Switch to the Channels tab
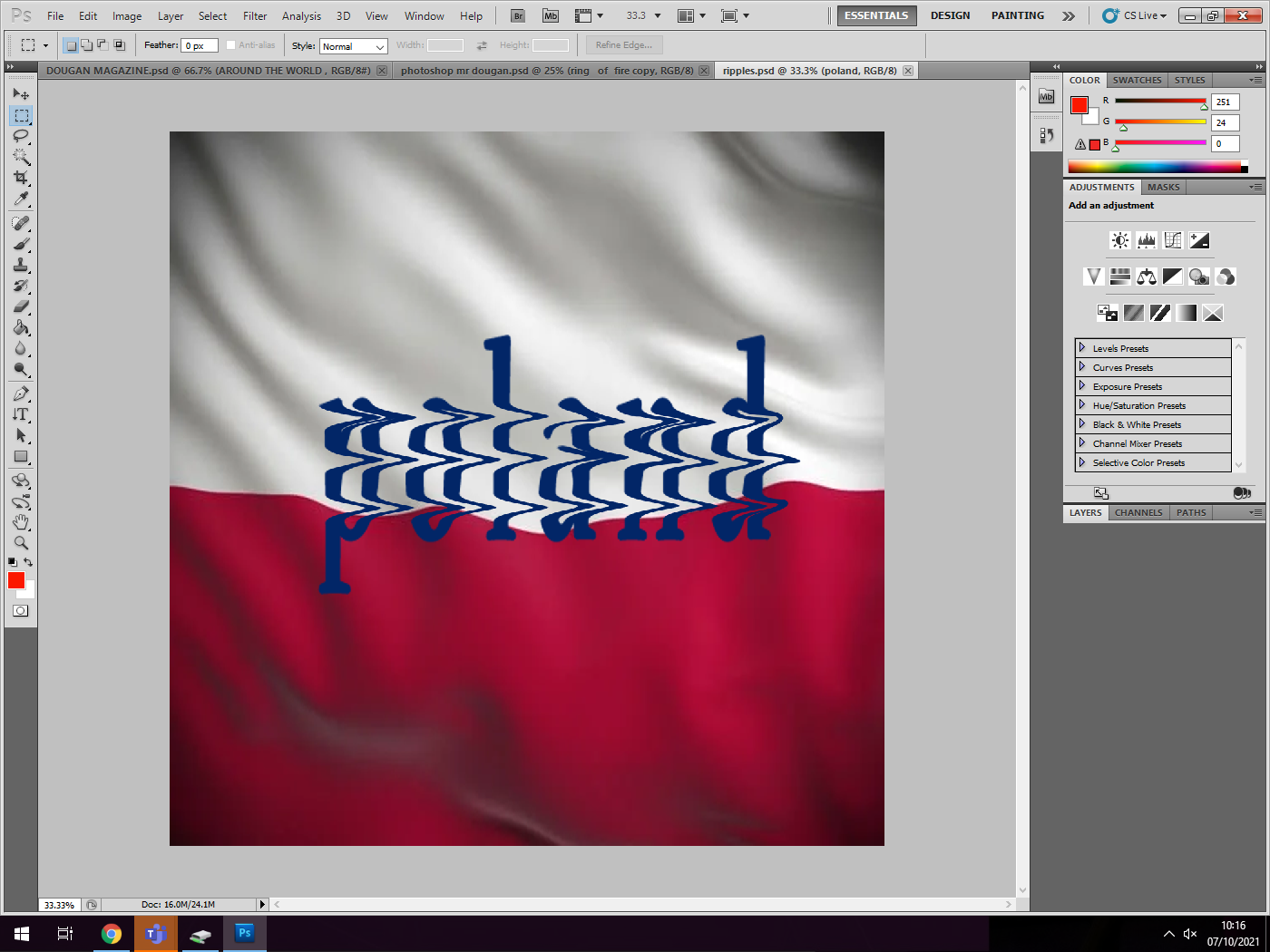 pos(1138,512)
